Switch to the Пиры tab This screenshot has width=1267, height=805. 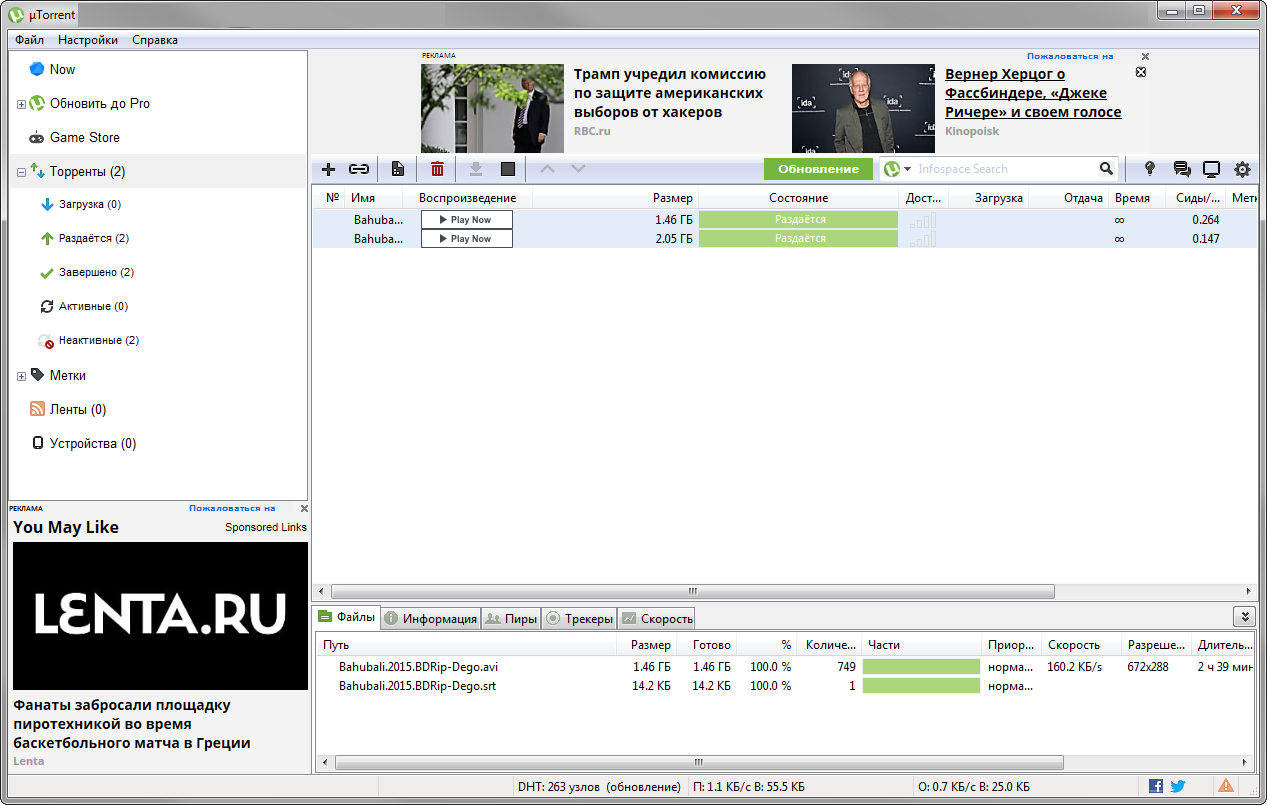click(x=511, y=618)
